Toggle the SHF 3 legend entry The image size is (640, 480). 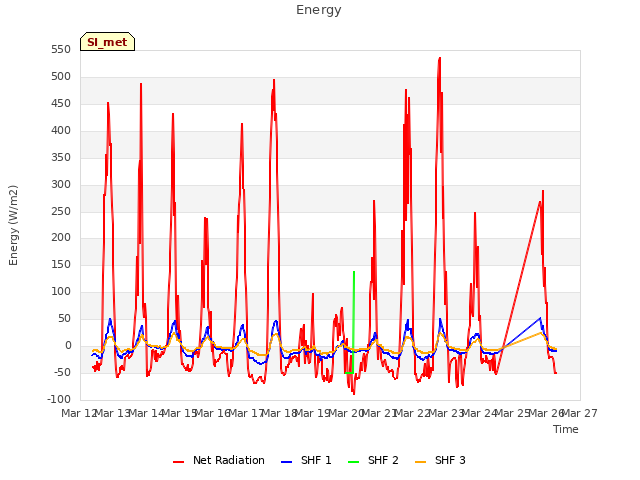coord(440,460)
